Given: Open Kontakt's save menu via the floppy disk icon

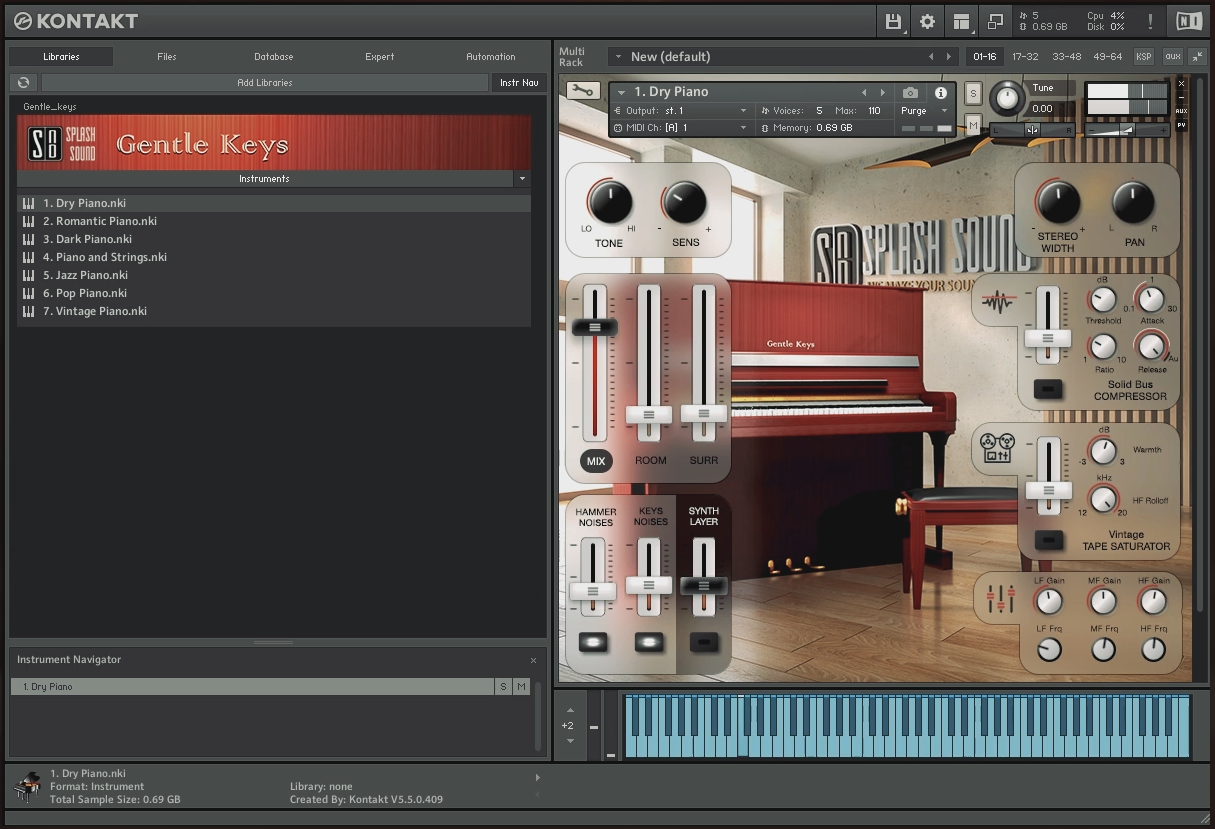Looking at the screenshot, I should (893, 21).
